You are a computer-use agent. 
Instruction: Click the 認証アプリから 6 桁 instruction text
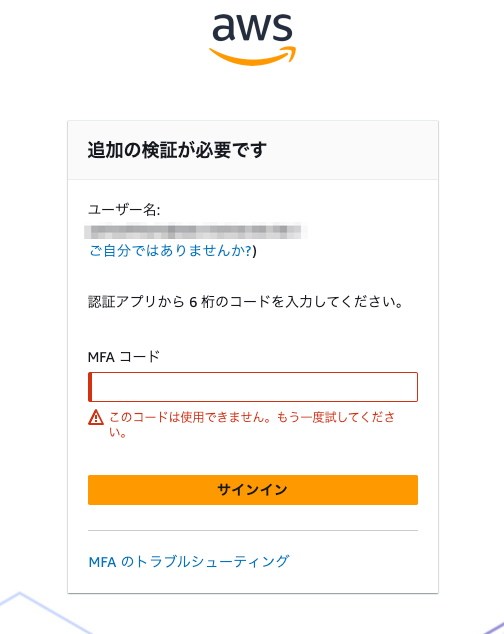[x=246, y=302]
